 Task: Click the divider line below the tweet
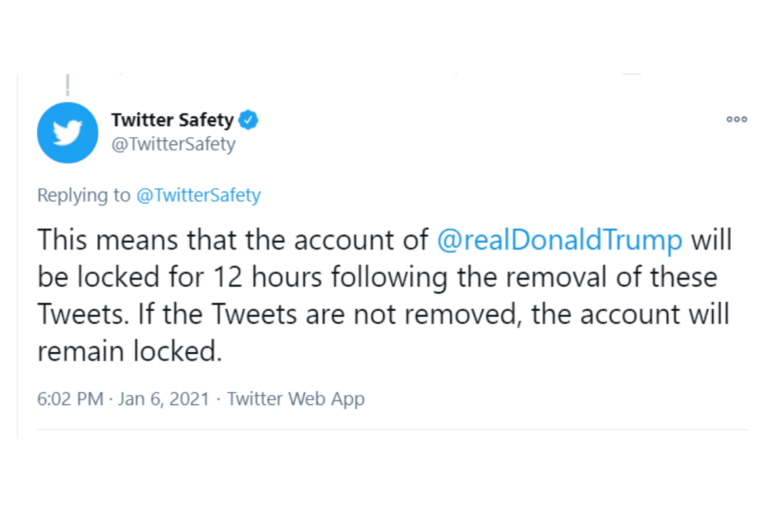point(384,430)
